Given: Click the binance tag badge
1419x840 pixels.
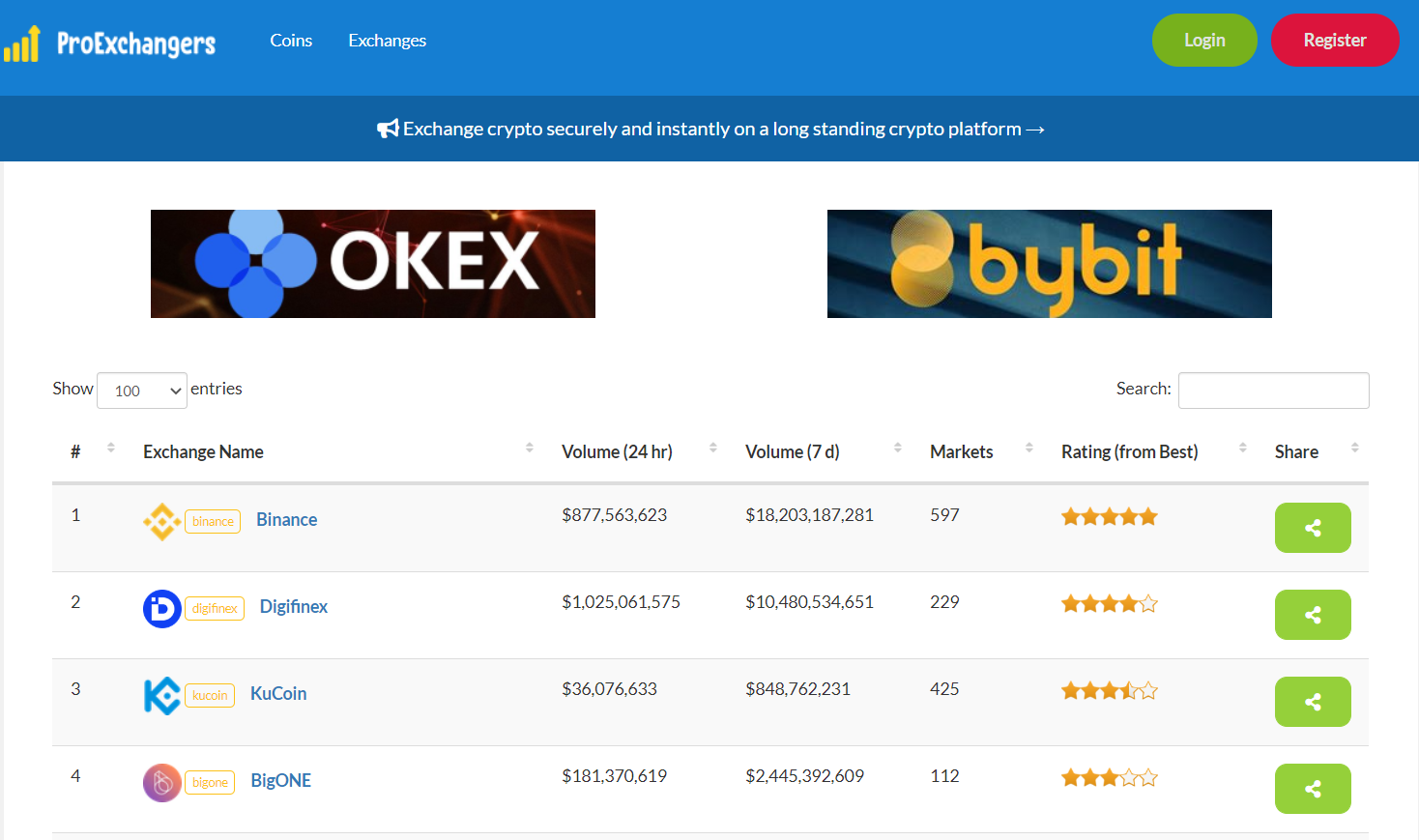Looking at the screenshot, I should tap(213, 522).
